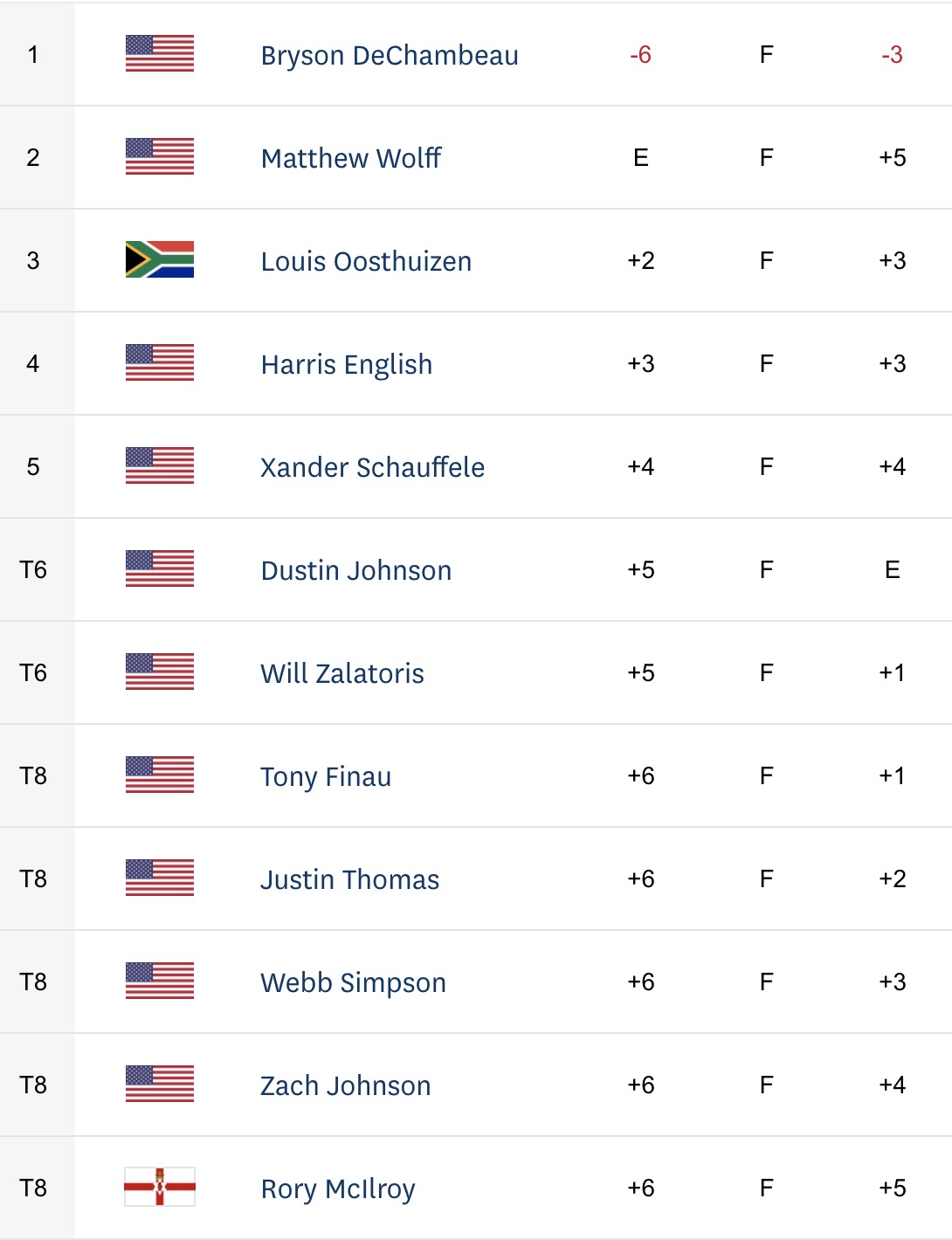Open Rory McIlroy's player page
The height and width of the screenshot is (1240, 952).
tap(338, 1188)
